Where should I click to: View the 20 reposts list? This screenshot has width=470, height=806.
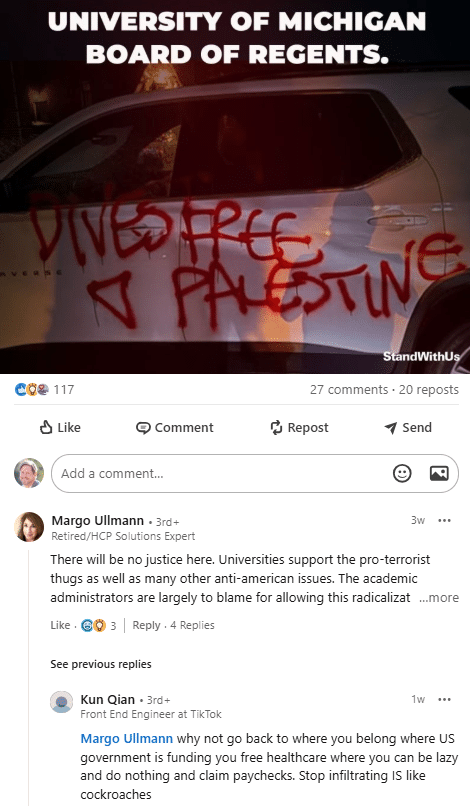pos(428,390)
